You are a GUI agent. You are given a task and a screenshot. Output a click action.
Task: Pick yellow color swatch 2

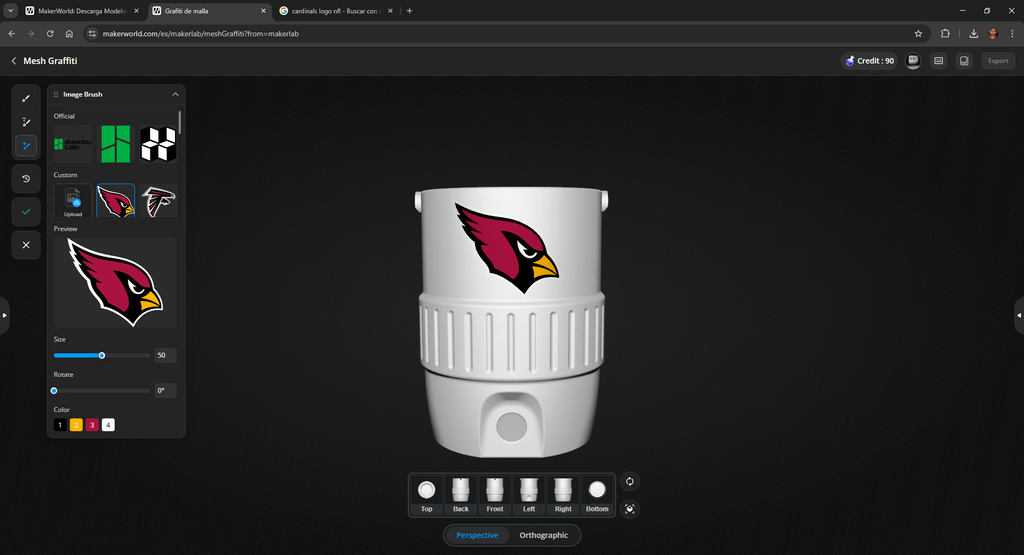(x=76, y=425)
